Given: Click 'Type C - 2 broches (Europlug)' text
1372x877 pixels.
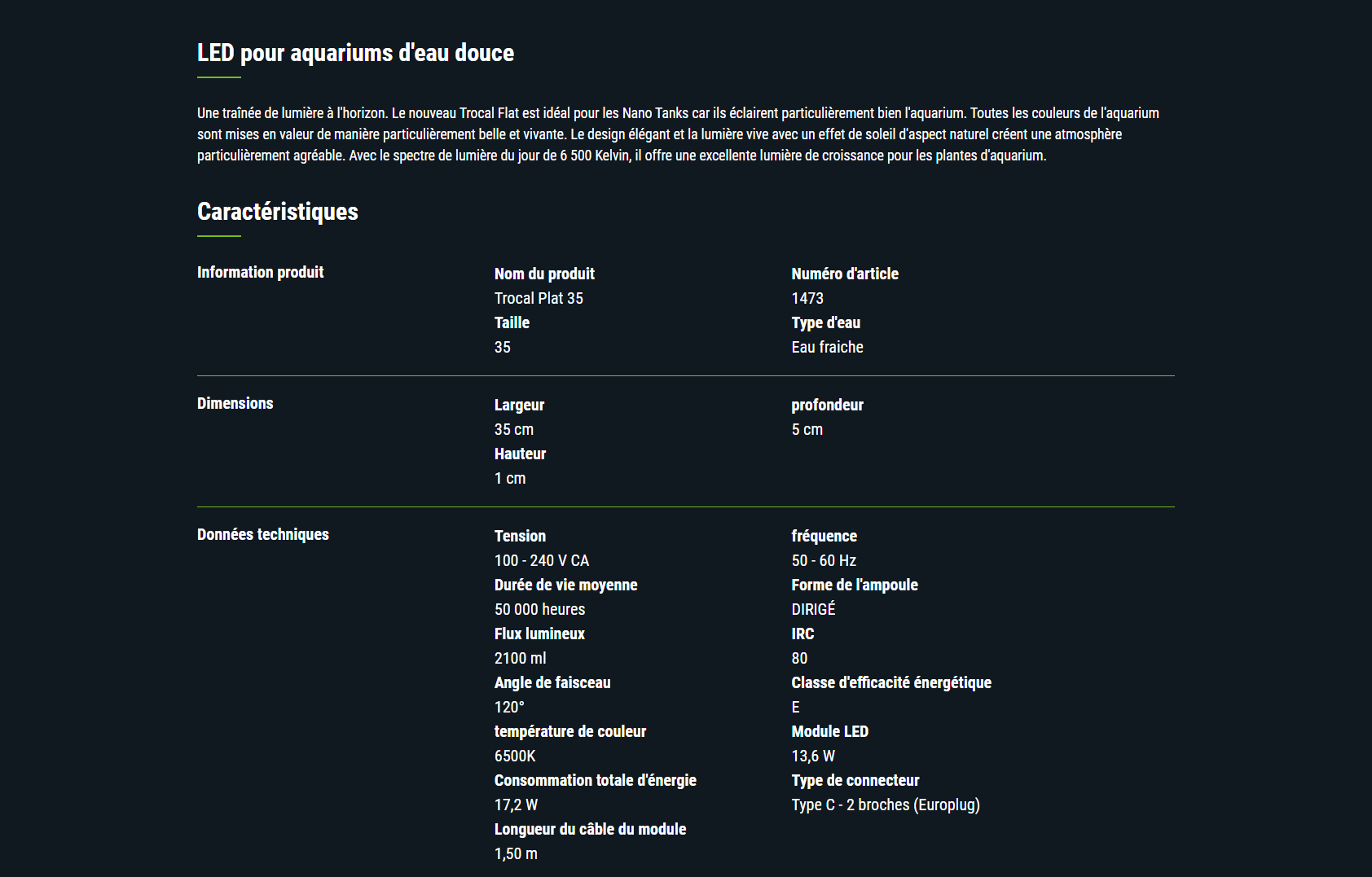Looking at the screenshot, I should (886, 805).
